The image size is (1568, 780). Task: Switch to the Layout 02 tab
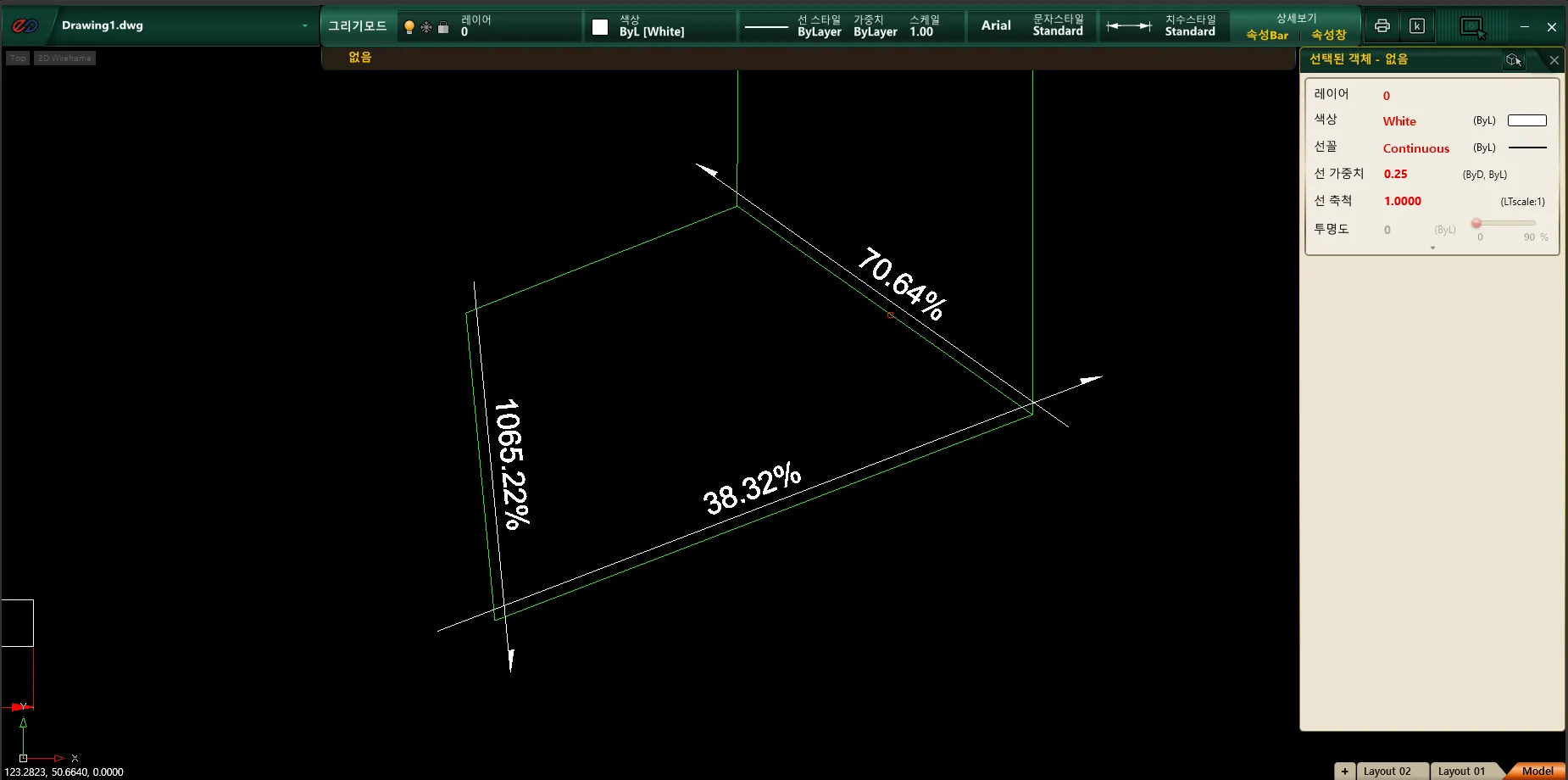point(1387,771)
